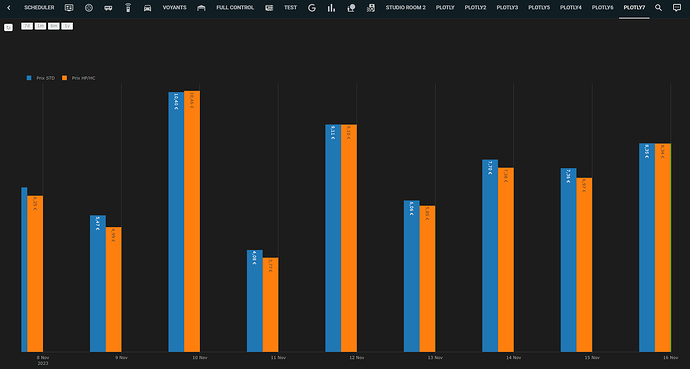Click the orange 12 Nov bar
The height and width of the screenshot is (369, 690).
tap(349, 238)
